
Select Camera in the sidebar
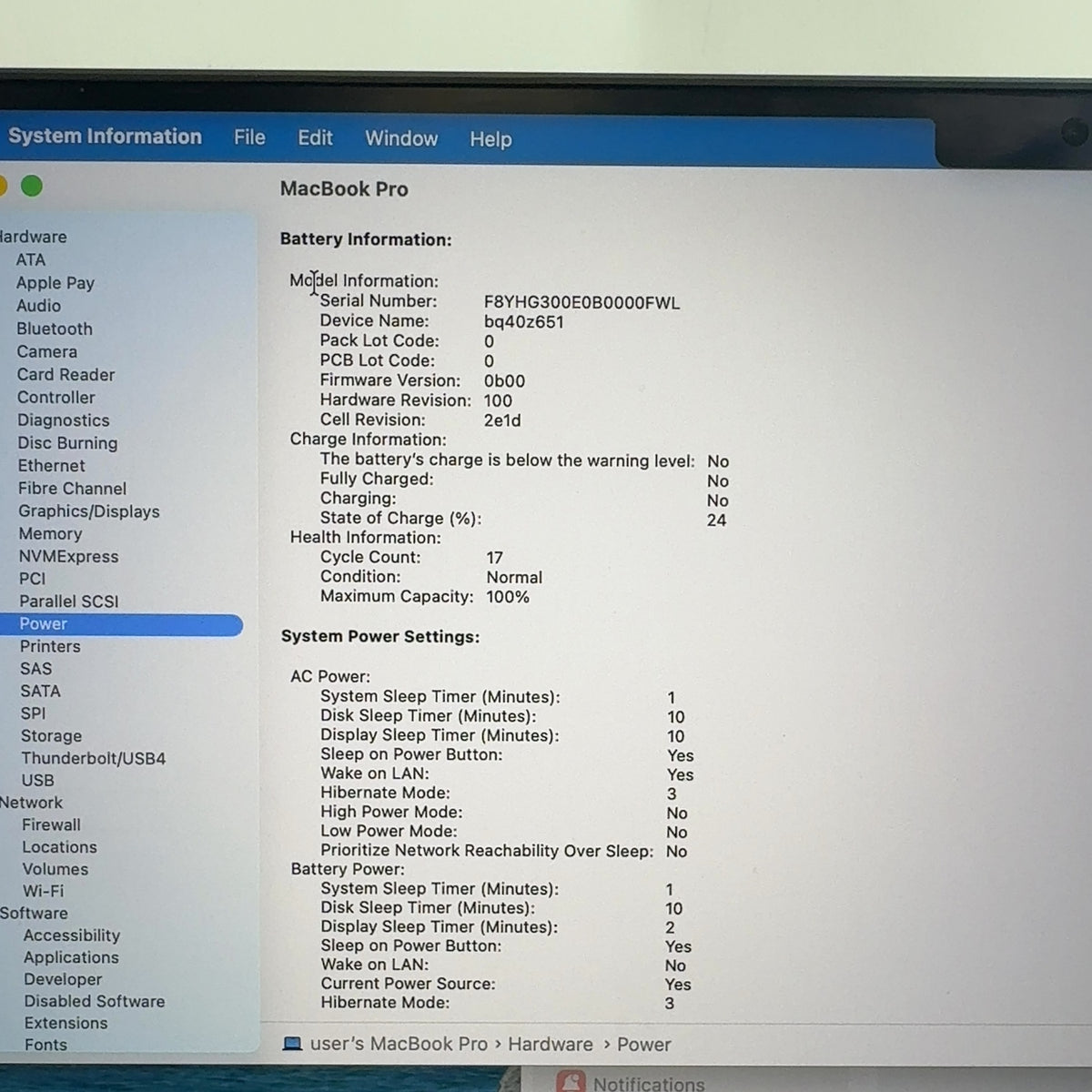(46, 351)
